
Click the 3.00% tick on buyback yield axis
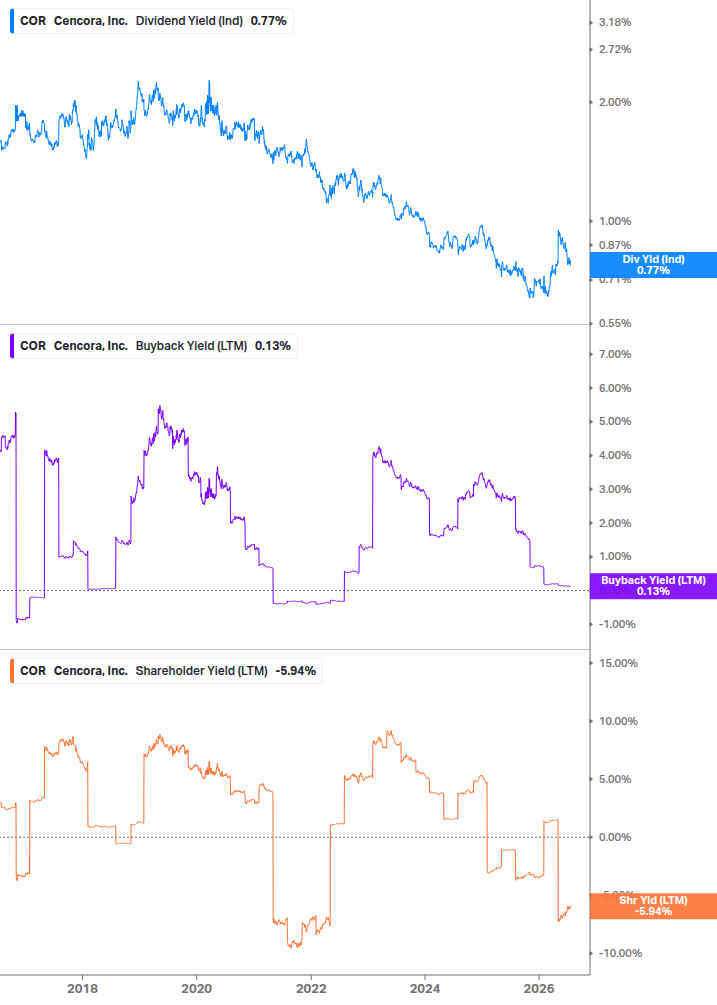pos(614,490)
